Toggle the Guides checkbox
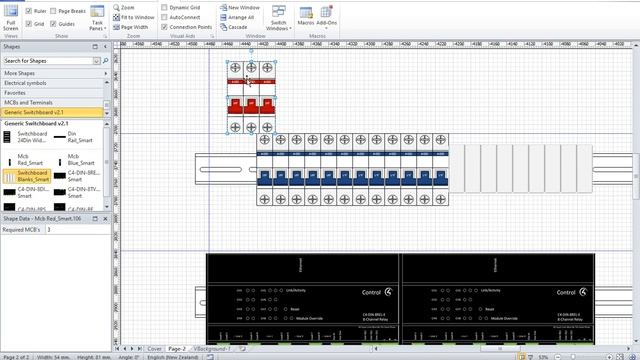The image size is (640, 360). [x=53, y=24]
